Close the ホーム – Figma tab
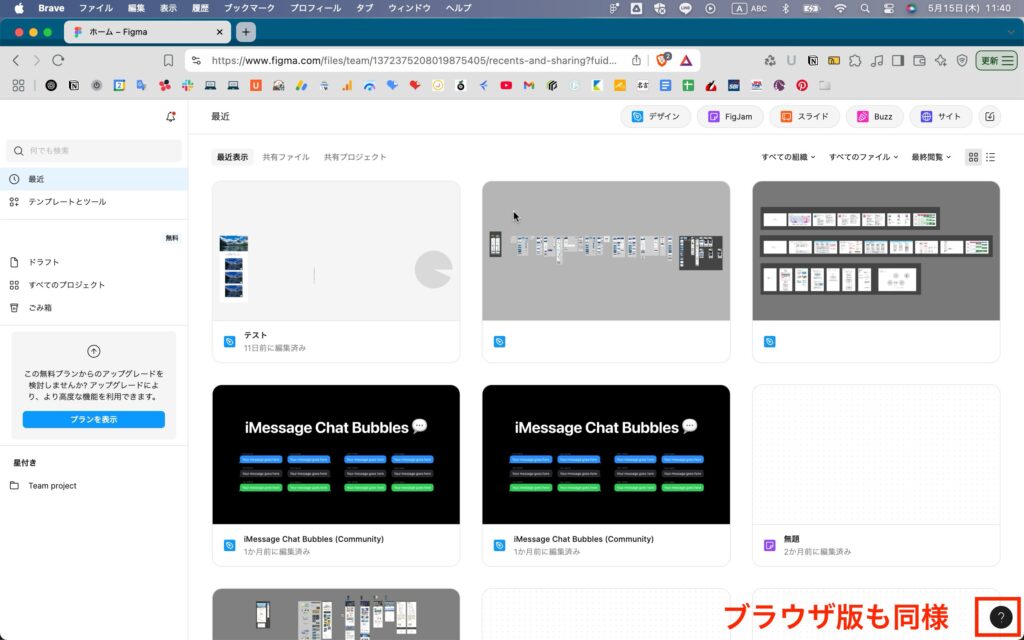This screenshot has height=640, width=1024. coord(219,32)
